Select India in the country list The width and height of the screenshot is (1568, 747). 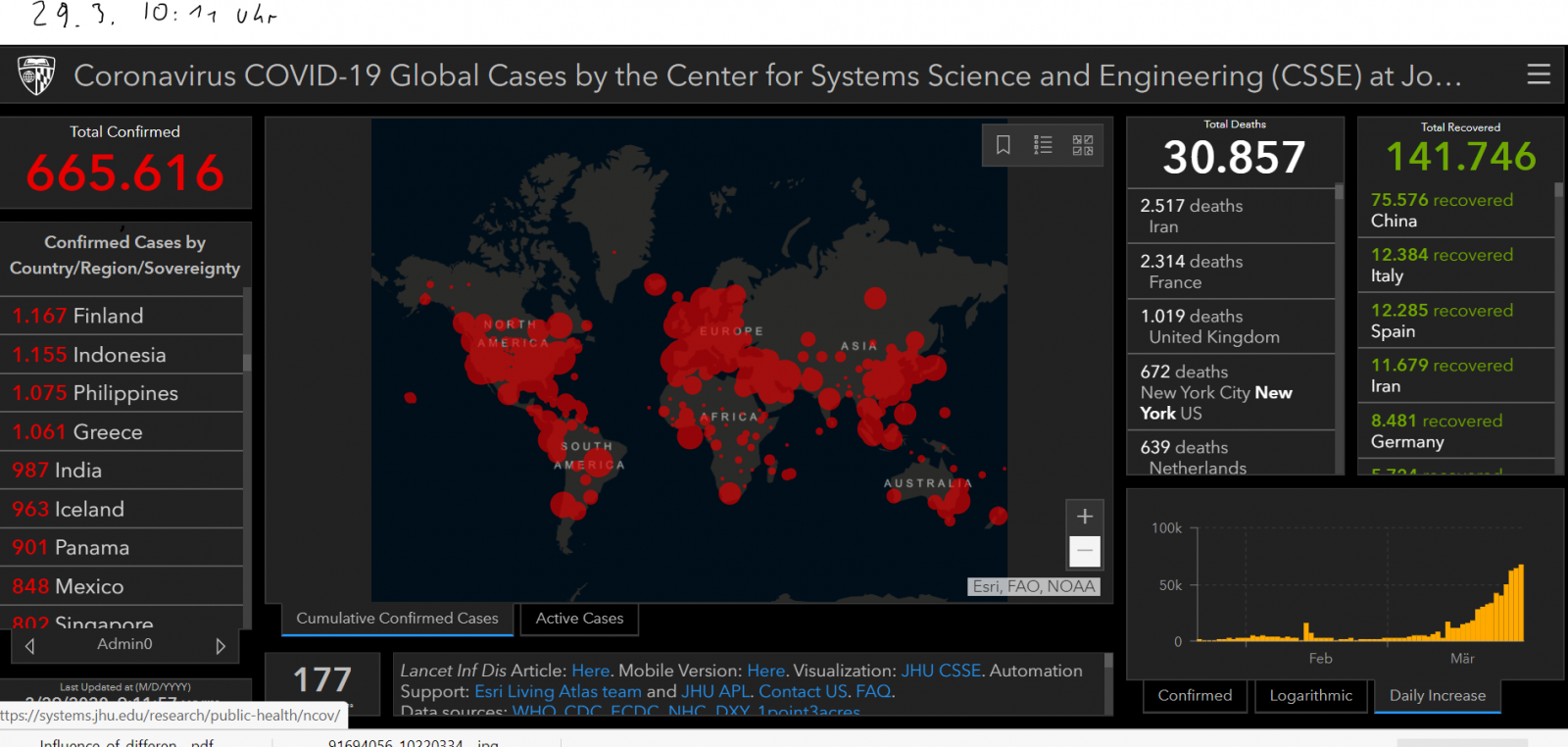tap(122, 471)
